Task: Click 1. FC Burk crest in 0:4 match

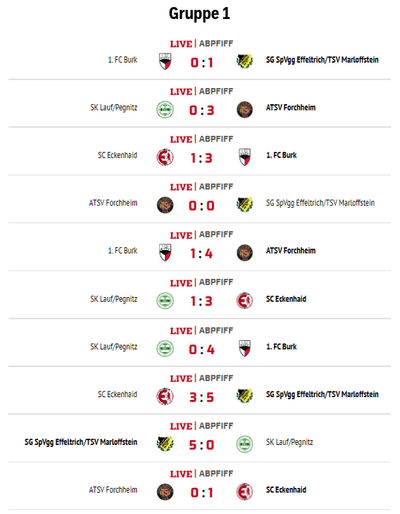Action: point(245,349)
